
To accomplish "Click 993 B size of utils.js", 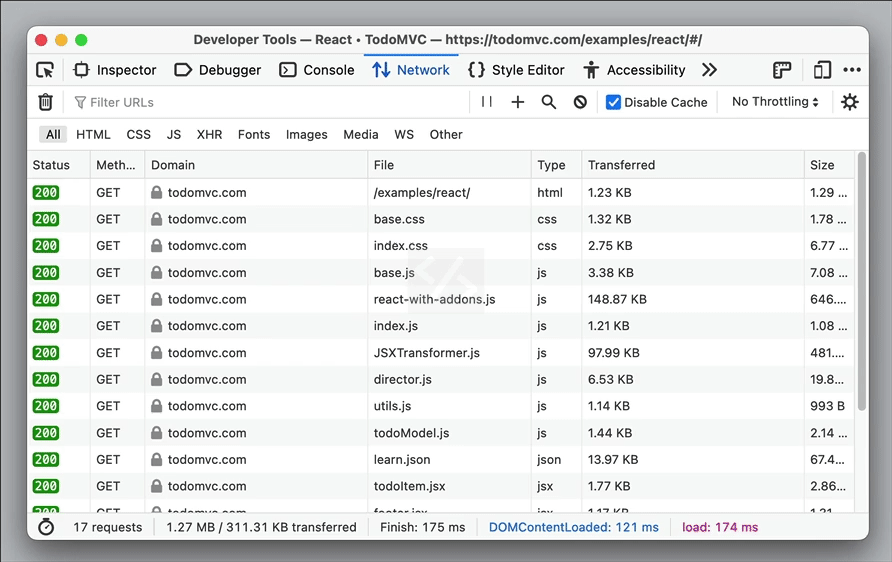I will [x=827, y=406].
